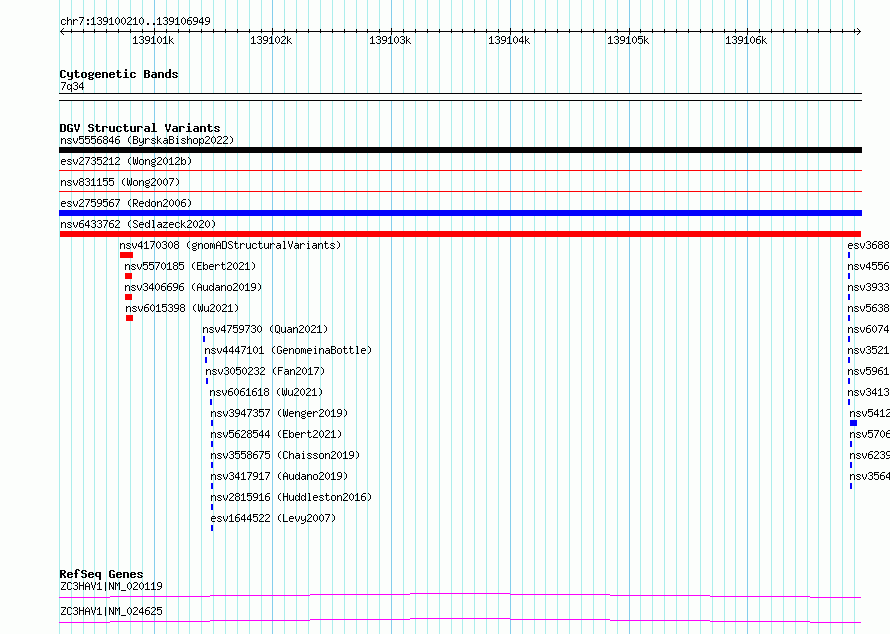
Task: Select the 139102k ruler position label
Action: click(271, 40)
